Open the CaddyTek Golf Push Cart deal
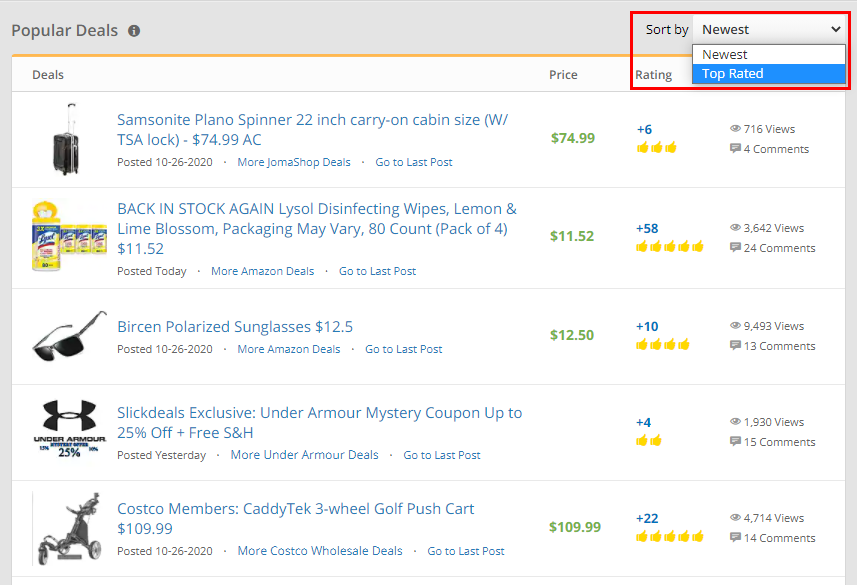 tap(296, 518)
